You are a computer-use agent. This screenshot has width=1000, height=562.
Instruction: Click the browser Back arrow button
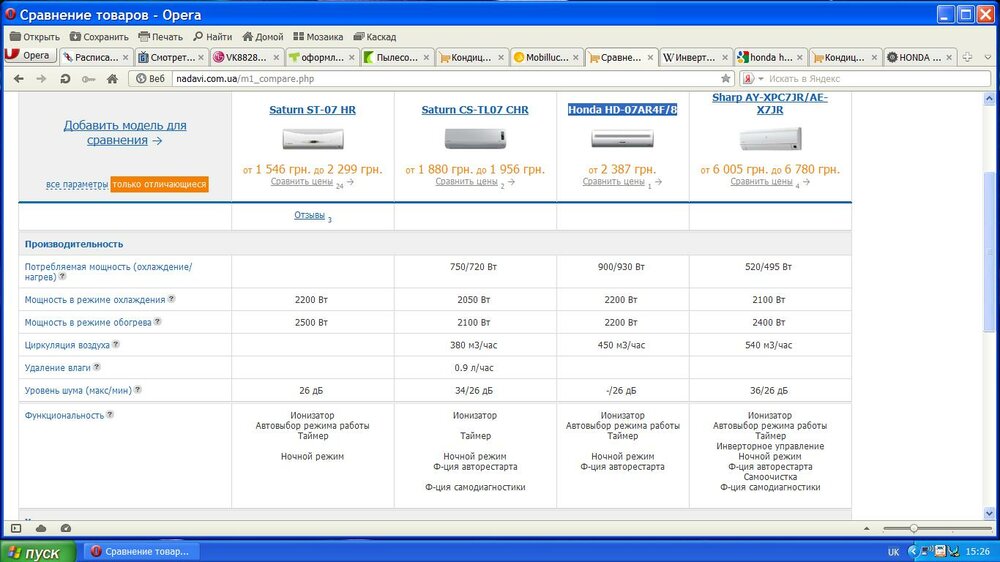(17, 78)
